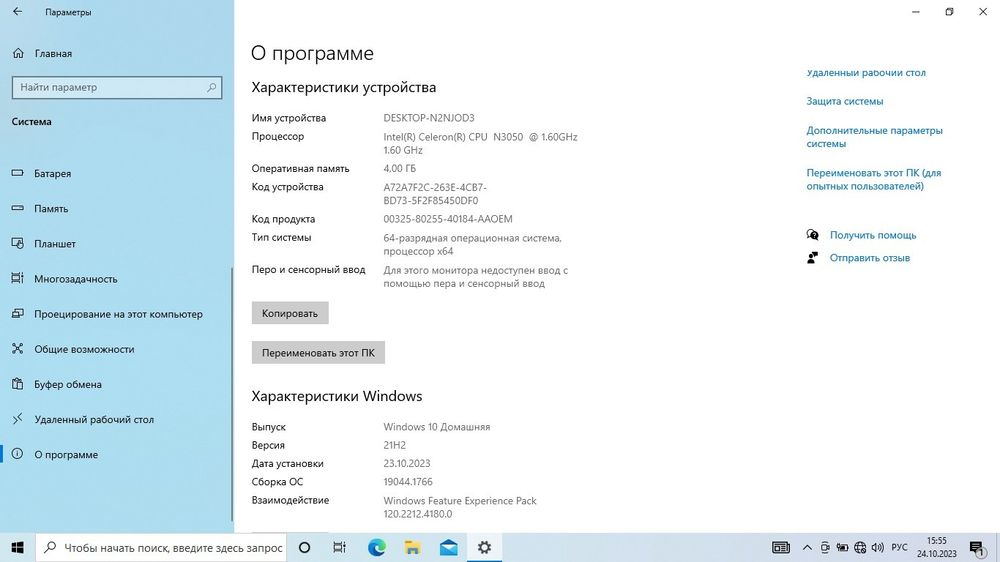Go back with the arrow icon
Screen dimensions: 1000x562
(x=17, y=11)
